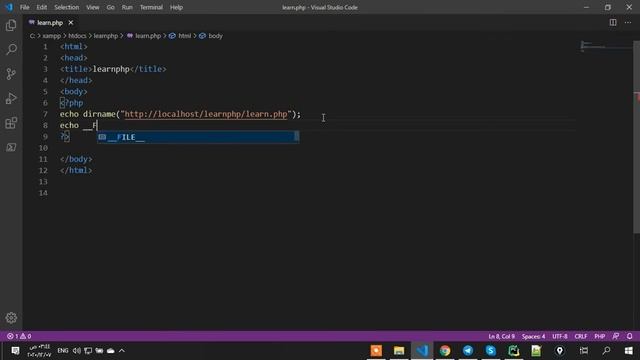Click the </body> closing tag on line 11

pos(76,159)
